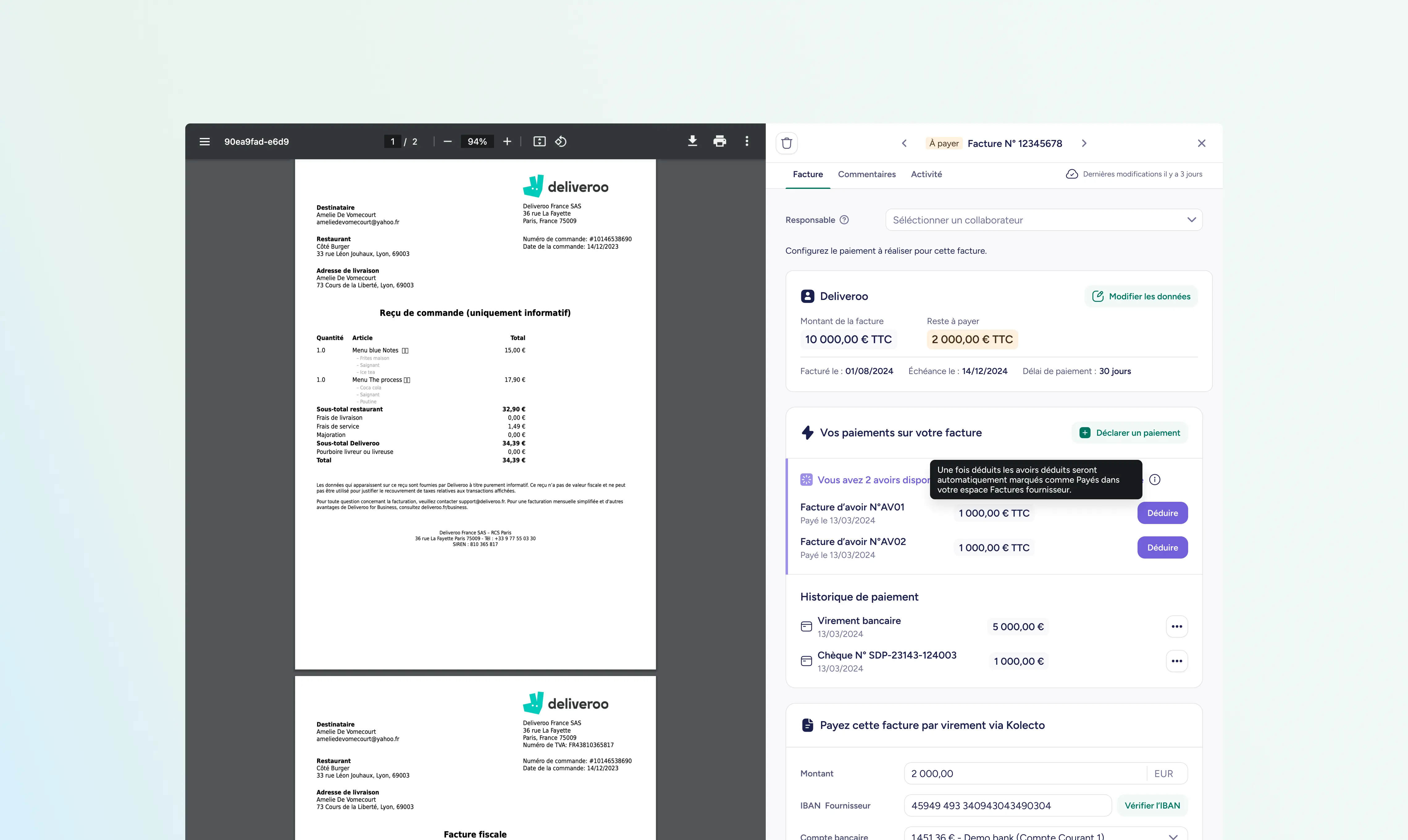The image size is (1408, 840).
Task: Edit the PDF page number field
Action: [x=392, y=142]
